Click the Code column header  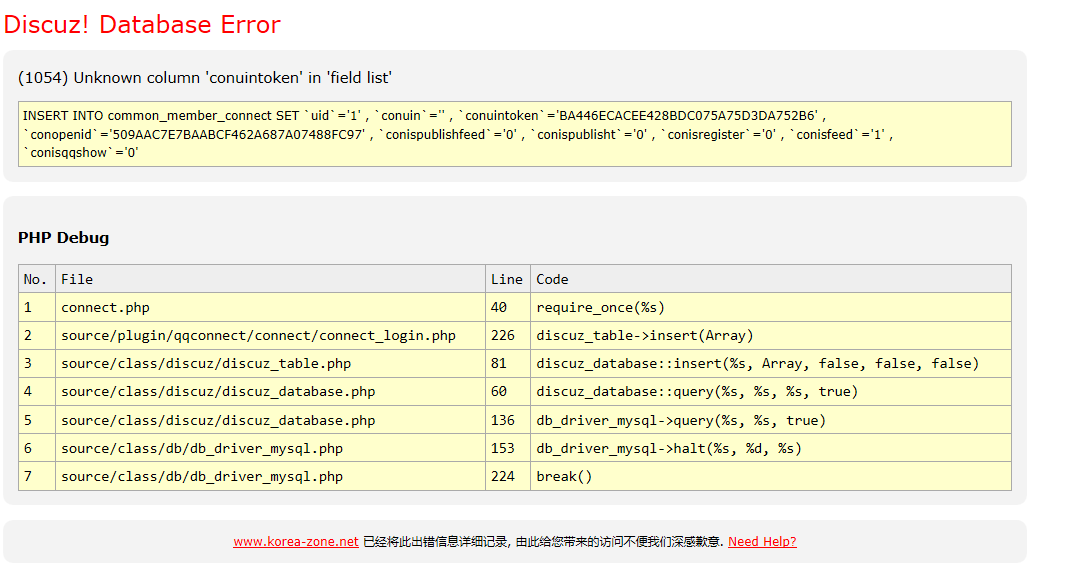pos(552,279)
